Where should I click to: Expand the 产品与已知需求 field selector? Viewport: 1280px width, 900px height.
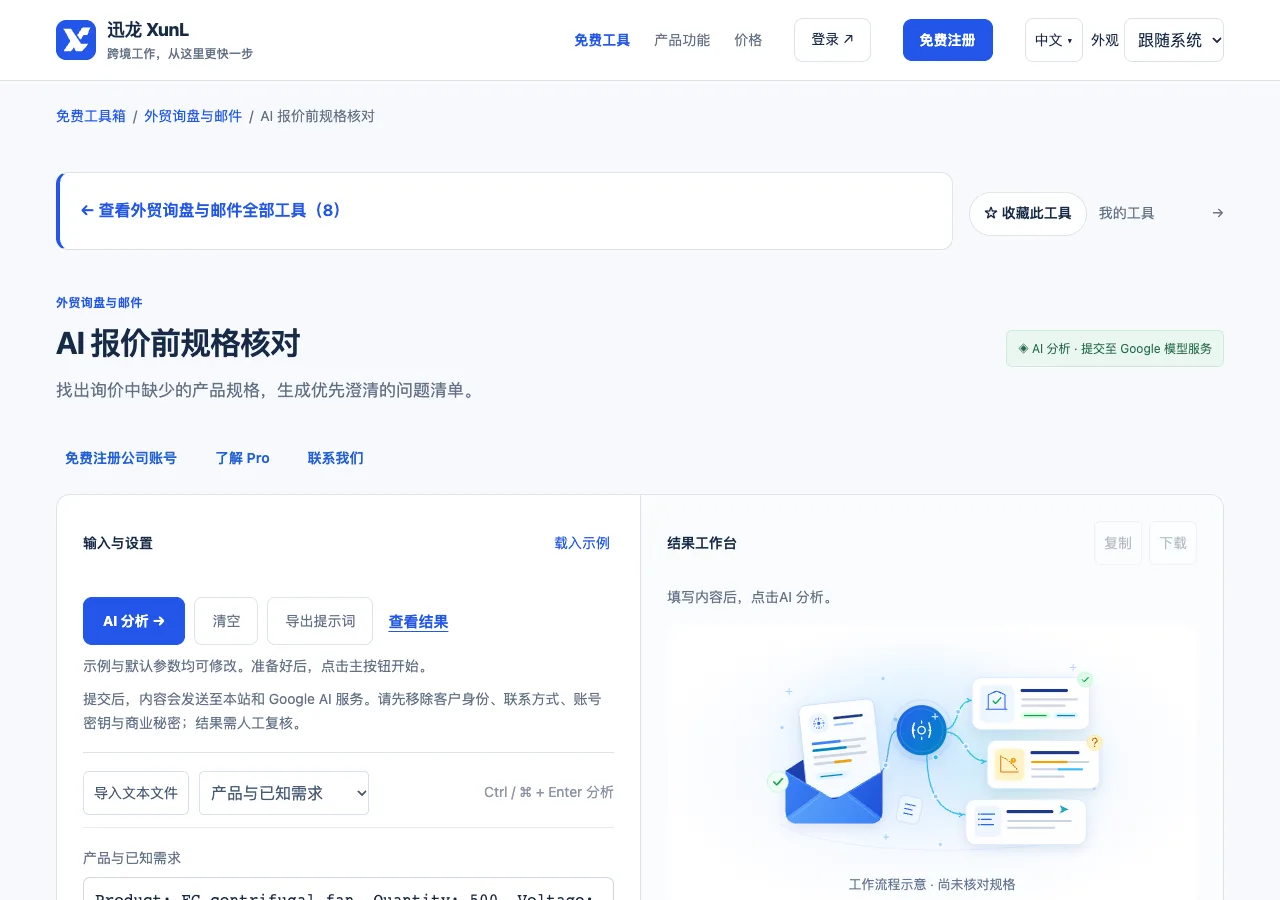click(284, 793)
